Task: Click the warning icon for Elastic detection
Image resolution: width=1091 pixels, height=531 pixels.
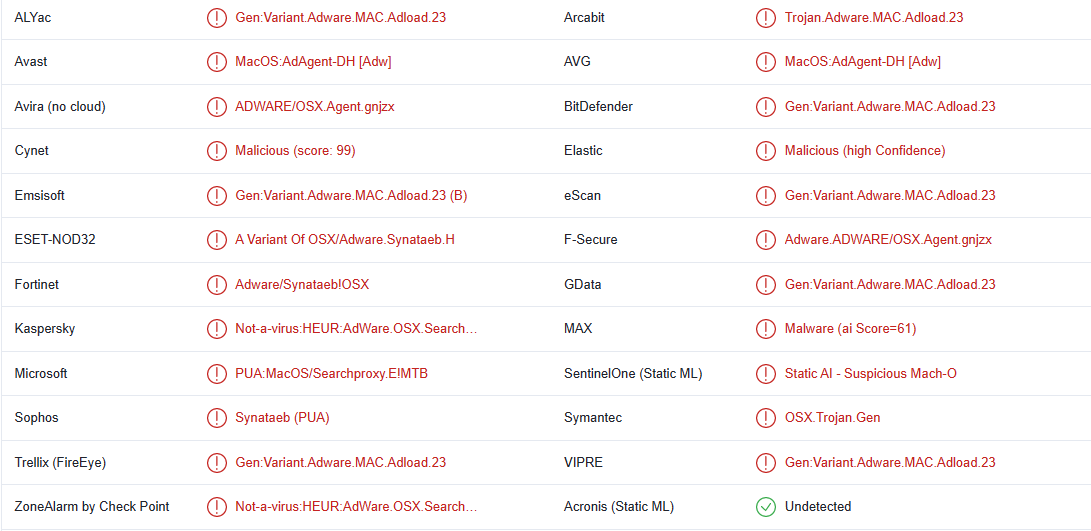Action: click(x=766, y=151)
